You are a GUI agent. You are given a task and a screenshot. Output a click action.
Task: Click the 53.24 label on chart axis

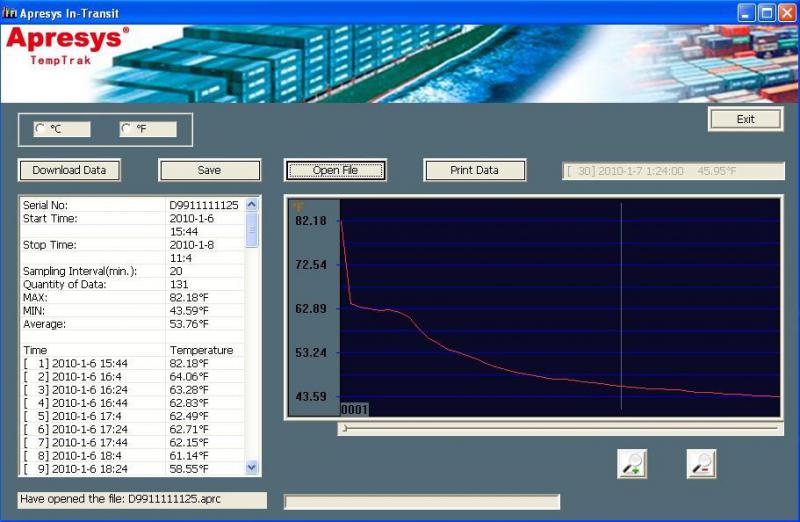coord(311,353)
